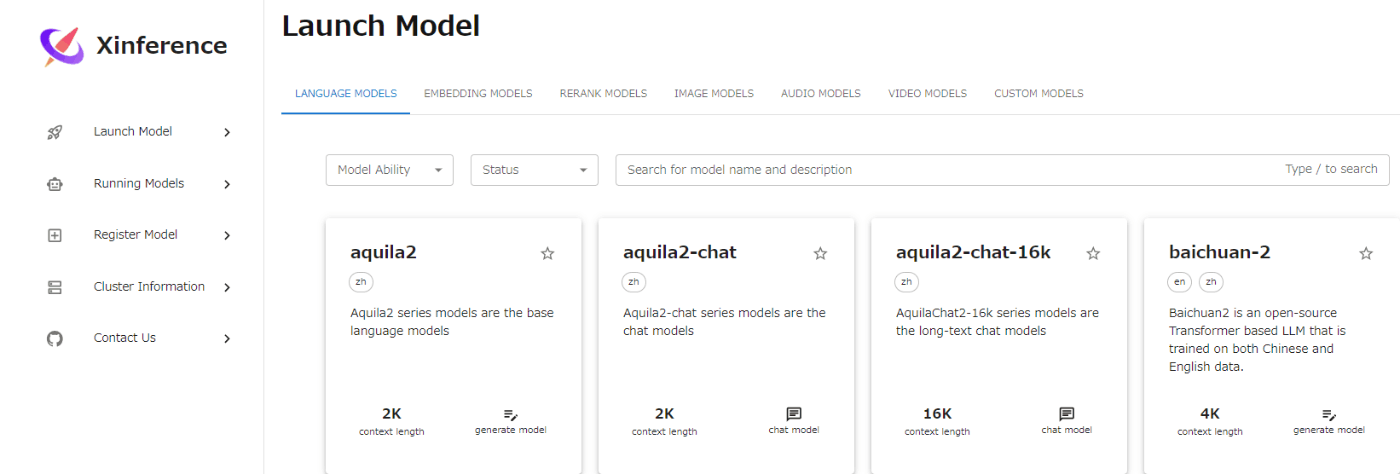
Task: Click the 16K context length value
Action: pyautogui.click(x=937, y=414)
